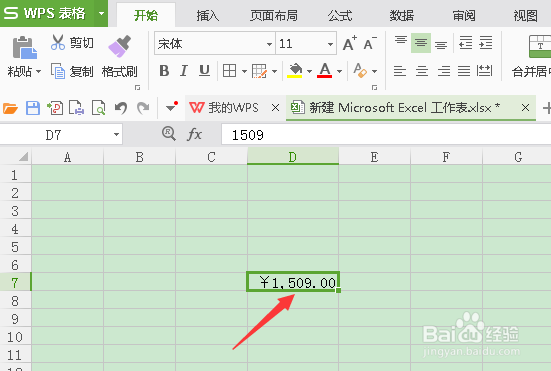The width and height of the screenshot is (551, 371).
Task: Click the draw border table icon
Action: (x=260, y=71)
